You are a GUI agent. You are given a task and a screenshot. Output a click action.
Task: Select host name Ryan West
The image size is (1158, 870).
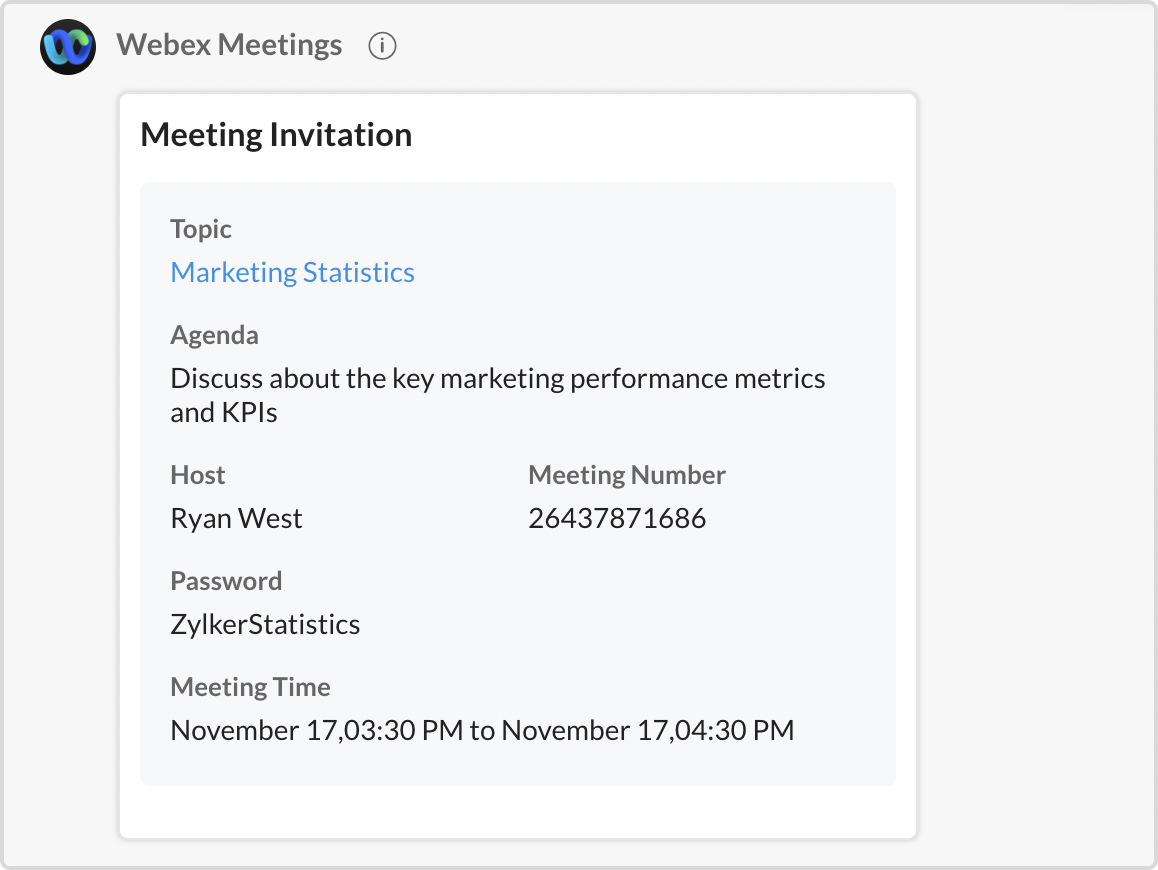236,518
